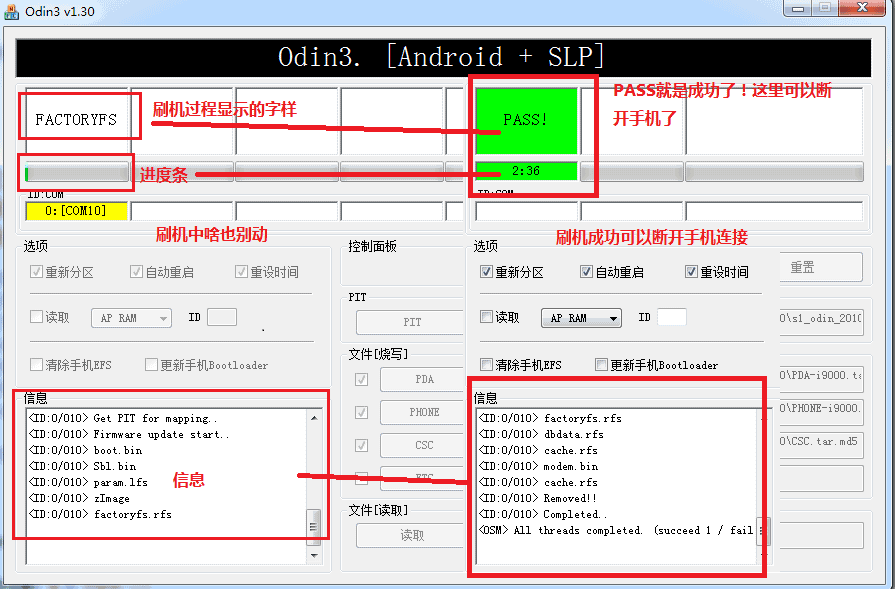Click the green 2:36 progress bar
This screenshot has height=589, width=895.
[526, 171]
